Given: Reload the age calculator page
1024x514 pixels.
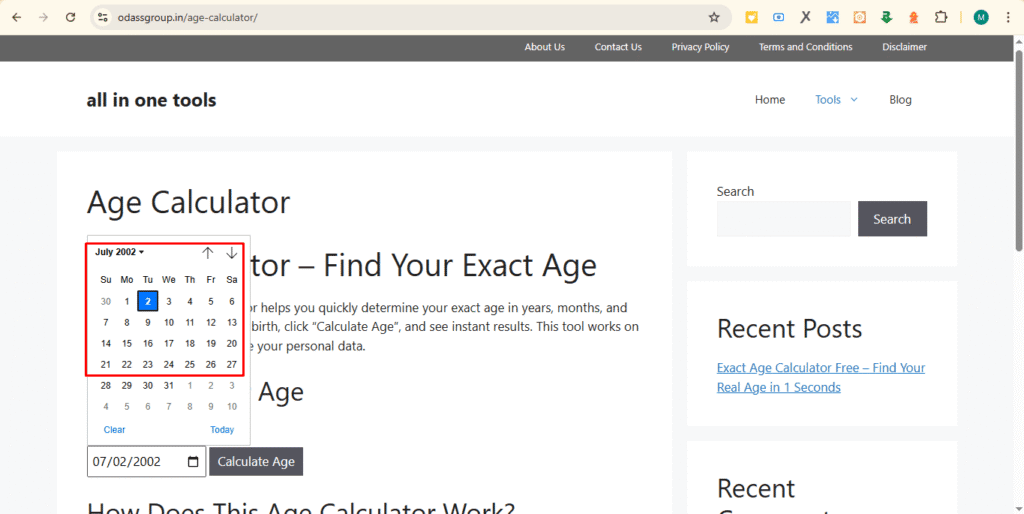Looking at the screenshot, I should [71, 18].
